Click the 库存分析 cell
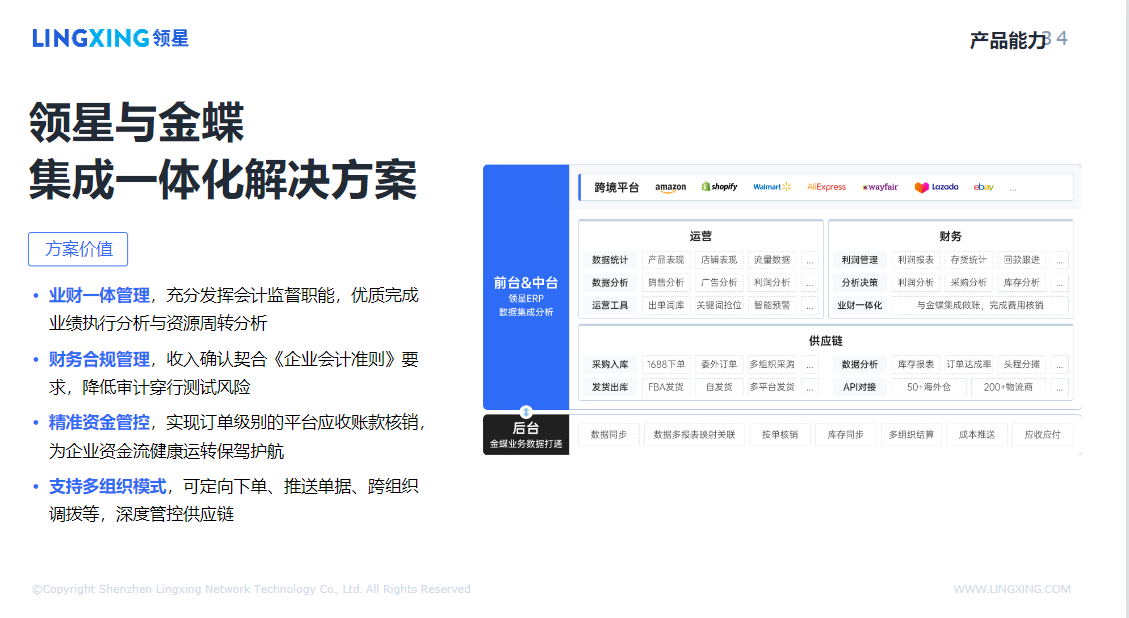 pyautogui.click(x=1022, y=283)
